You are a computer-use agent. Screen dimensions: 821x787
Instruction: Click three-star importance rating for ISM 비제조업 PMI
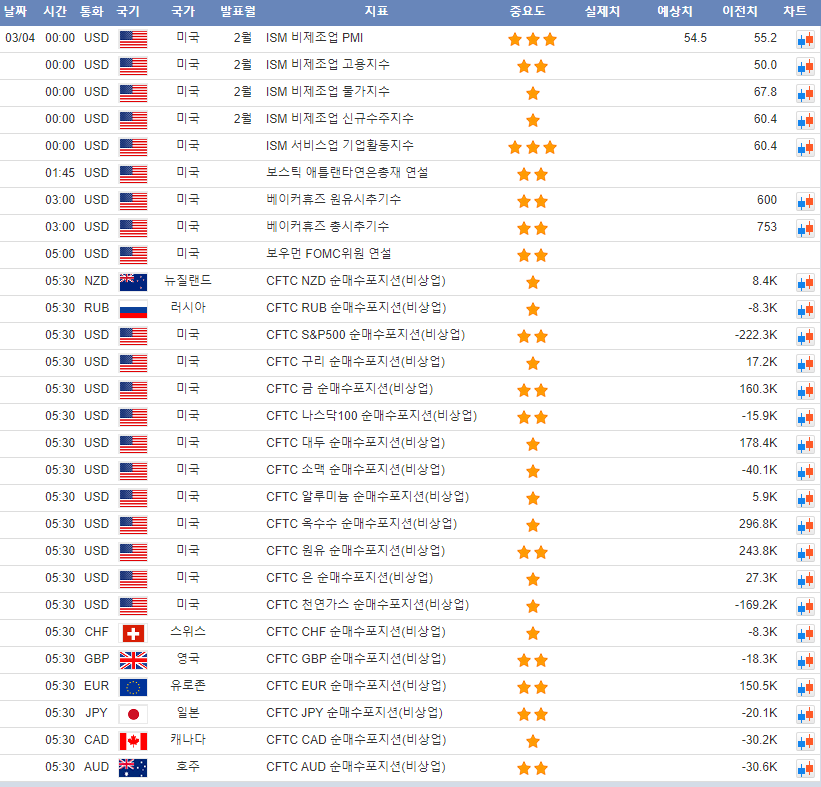pos(531,39)
